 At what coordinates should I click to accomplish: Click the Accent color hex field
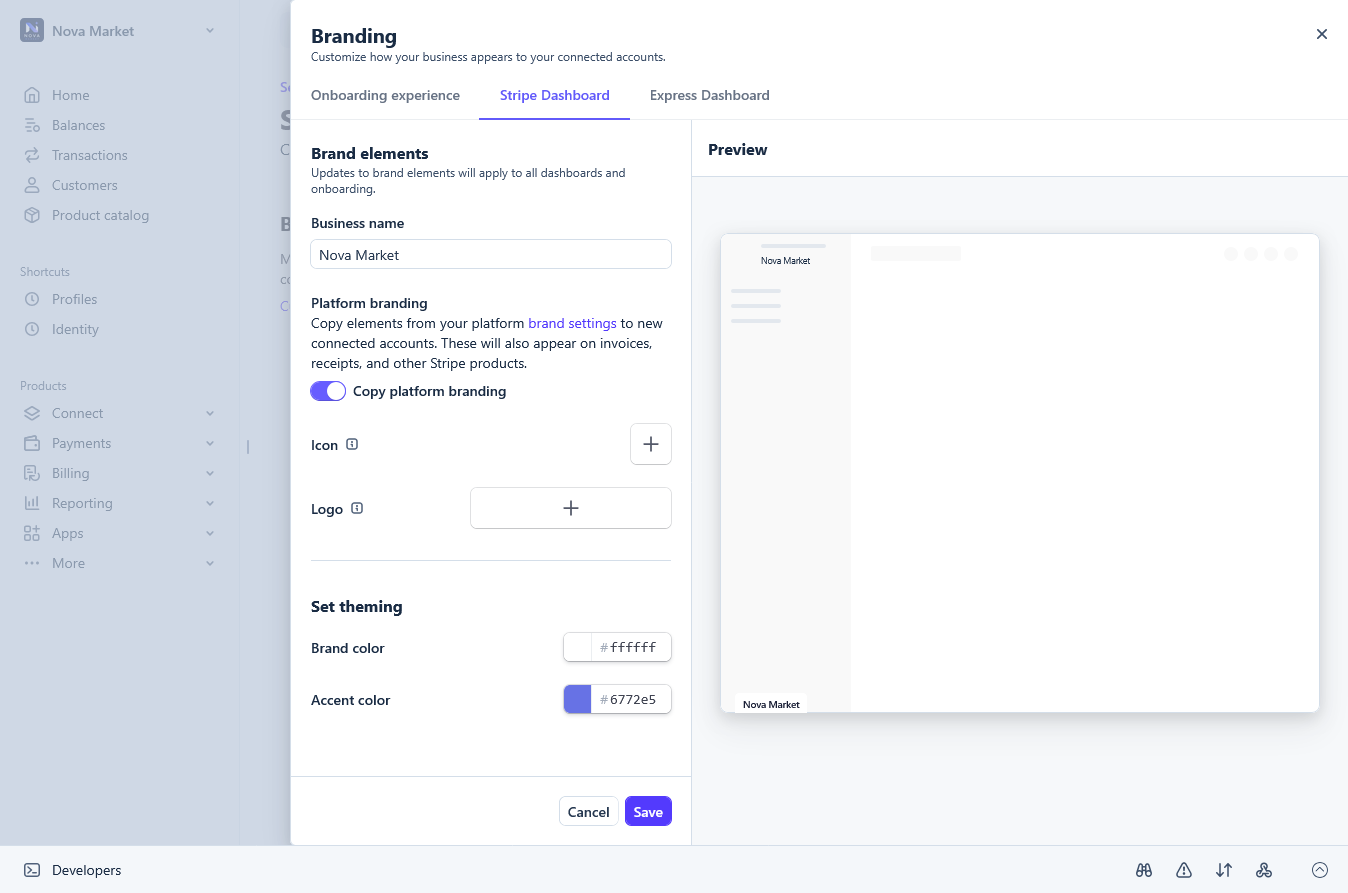click(x=631, y=700)
